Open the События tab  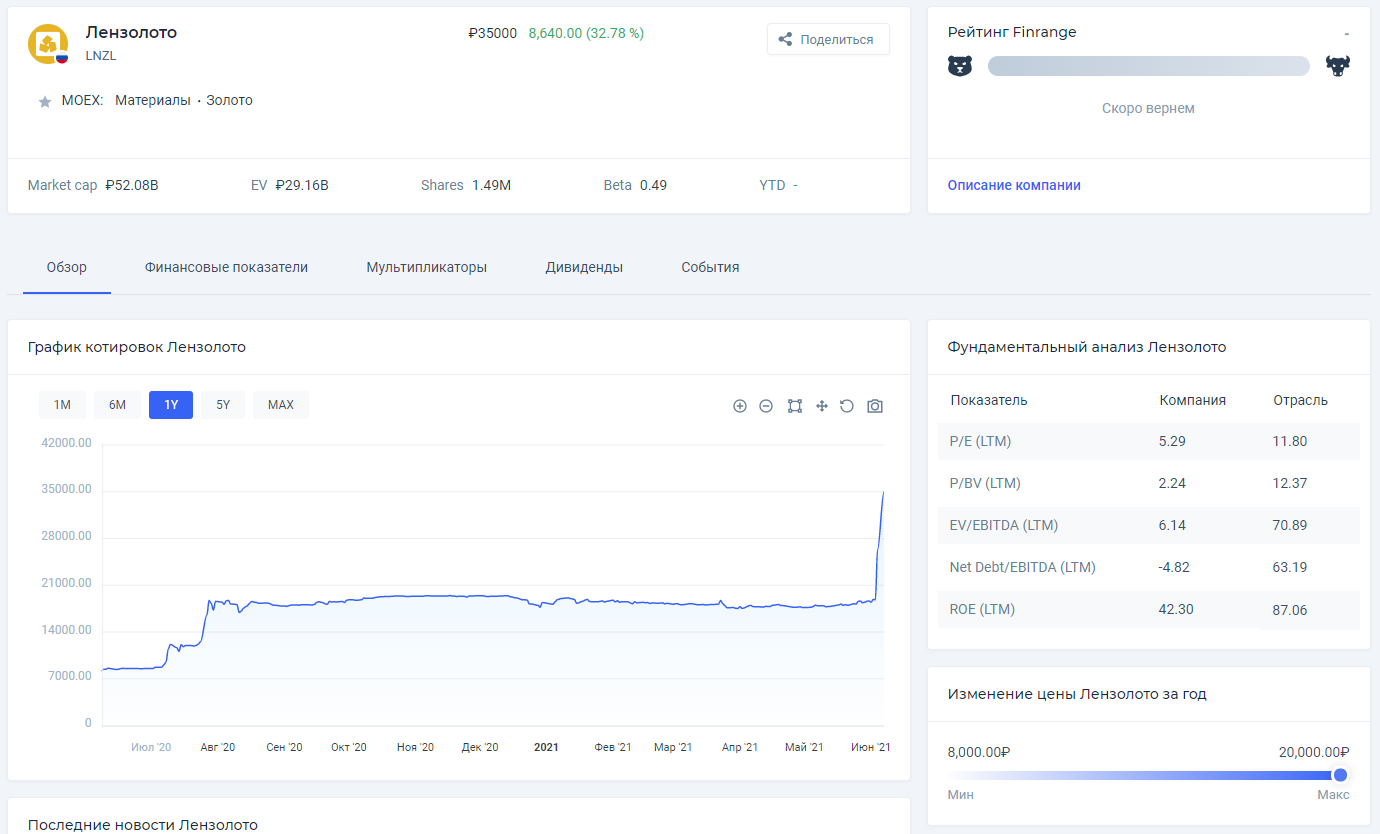coord(710,267)
